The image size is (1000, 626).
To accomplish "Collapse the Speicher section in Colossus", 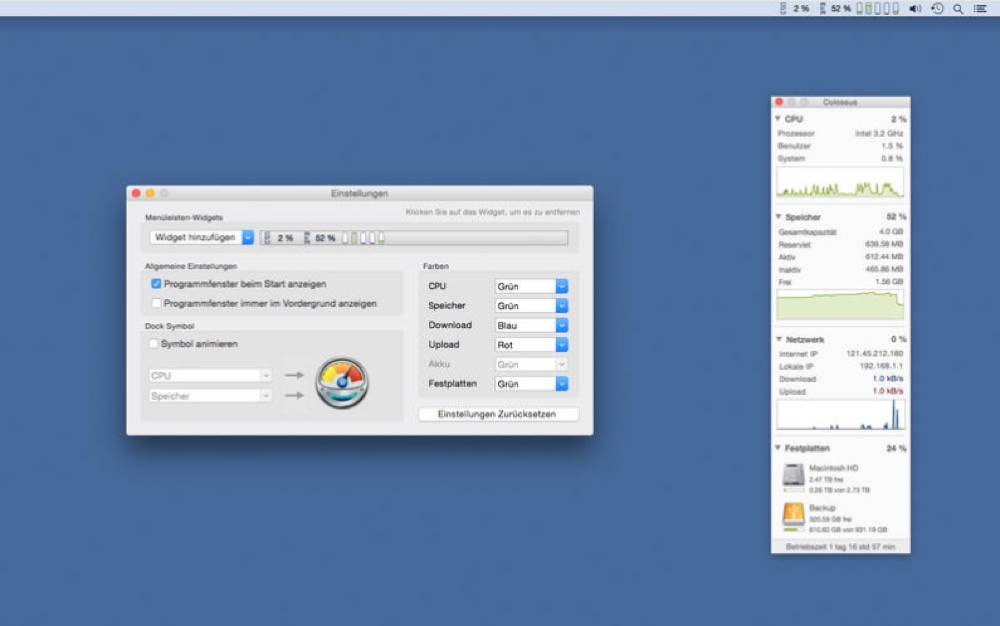I will [779, 217].
